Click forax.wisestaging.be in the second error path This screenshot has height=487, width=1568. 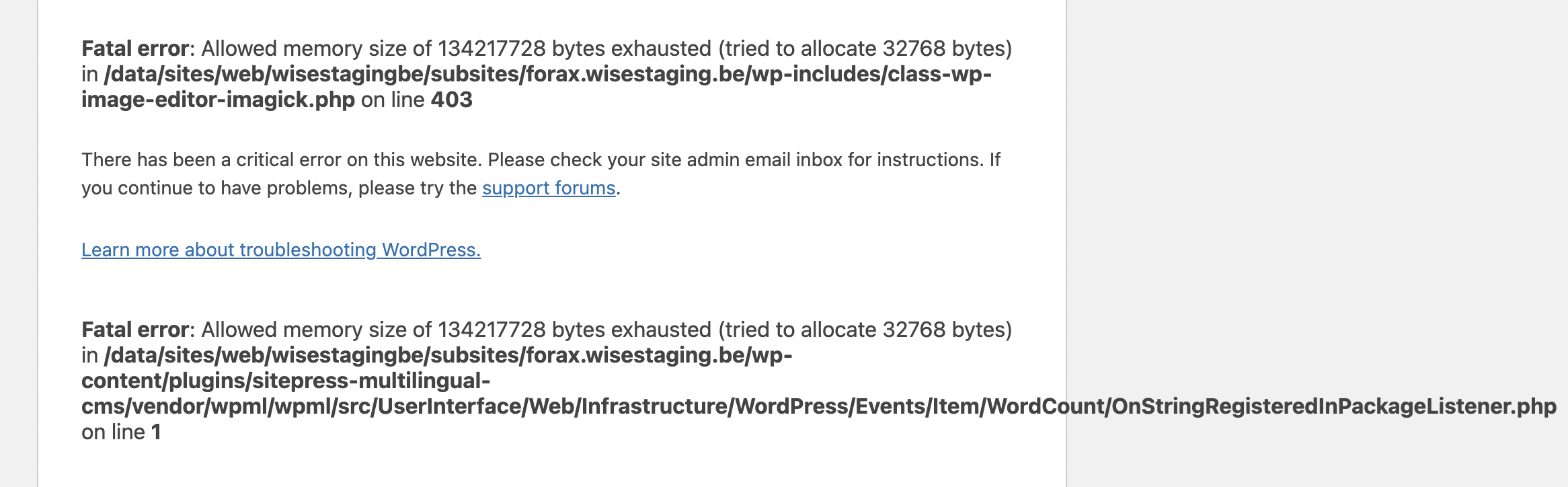(635, 355)
